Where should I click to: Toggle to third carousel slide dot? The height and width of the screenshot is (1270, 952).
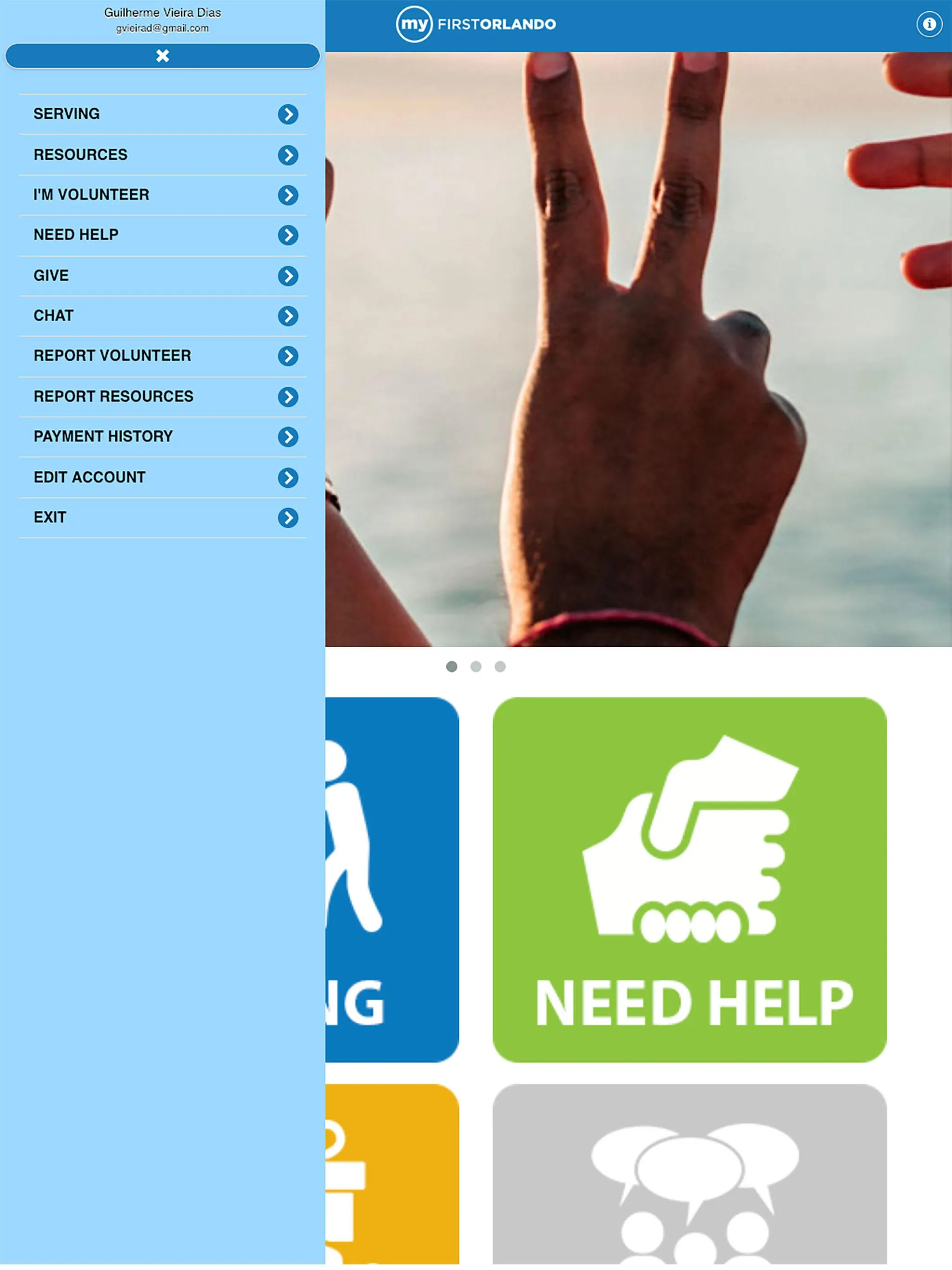tap(500, 666)
